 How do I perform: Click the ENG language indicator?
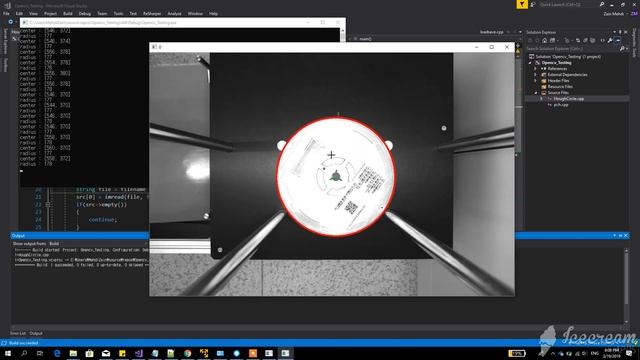click(595, 353)
